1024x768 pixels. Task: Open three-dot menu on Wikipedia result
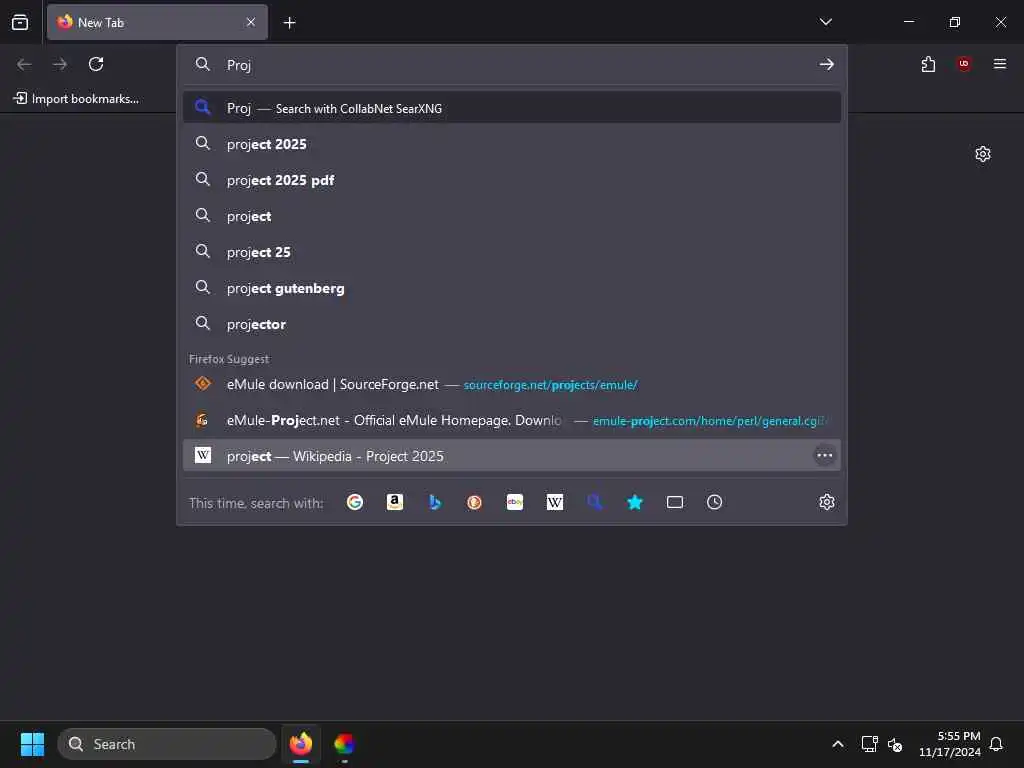tap(824, 455)
